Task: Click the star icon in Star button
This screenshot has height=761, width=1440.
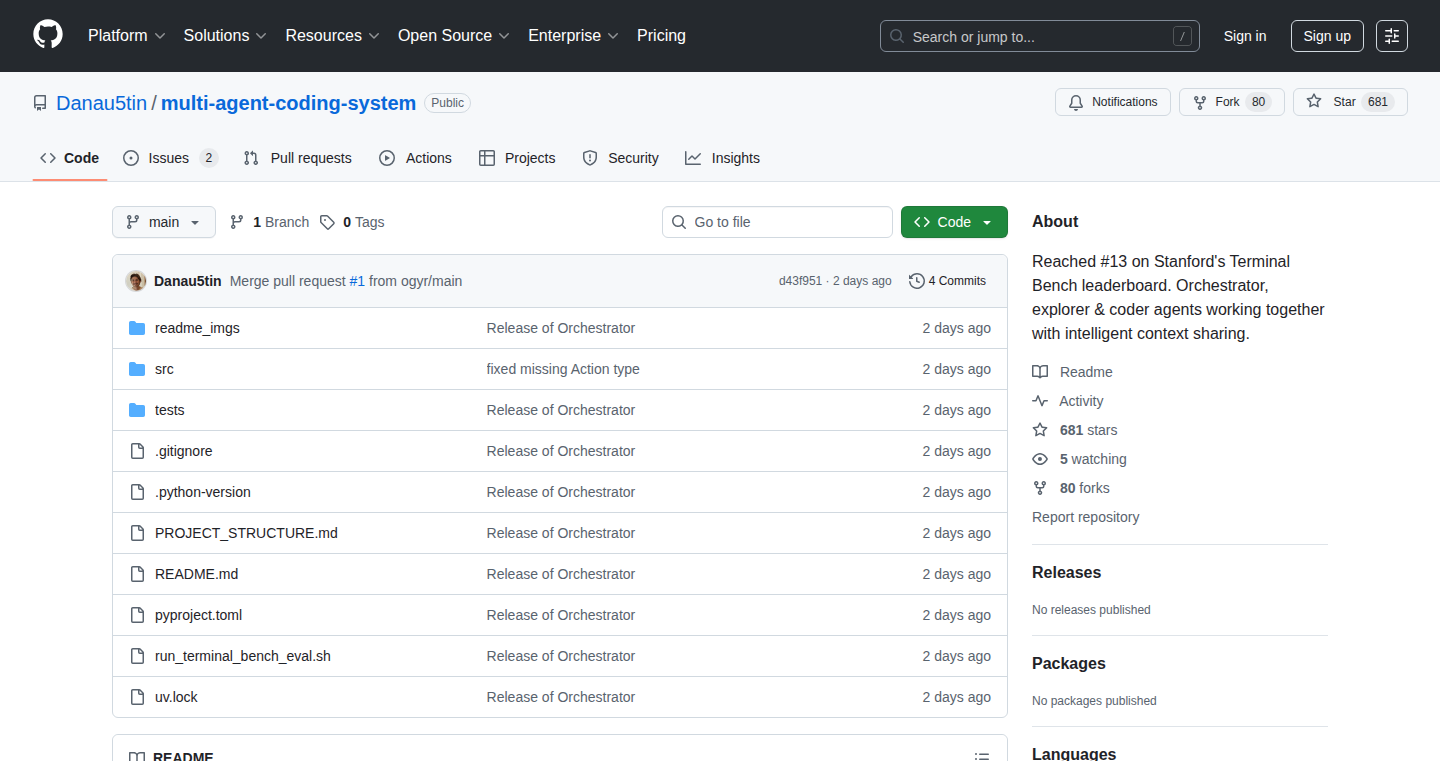Action: click(x=1314, y=102)
